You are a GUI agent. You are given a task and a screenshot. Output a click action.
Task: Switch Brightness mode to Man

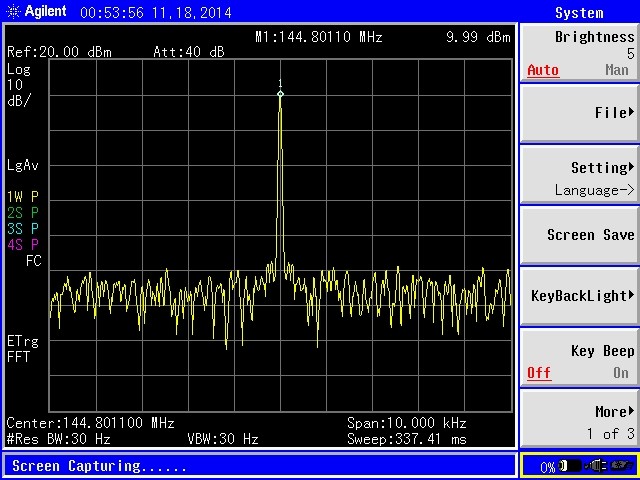[617, 70]
